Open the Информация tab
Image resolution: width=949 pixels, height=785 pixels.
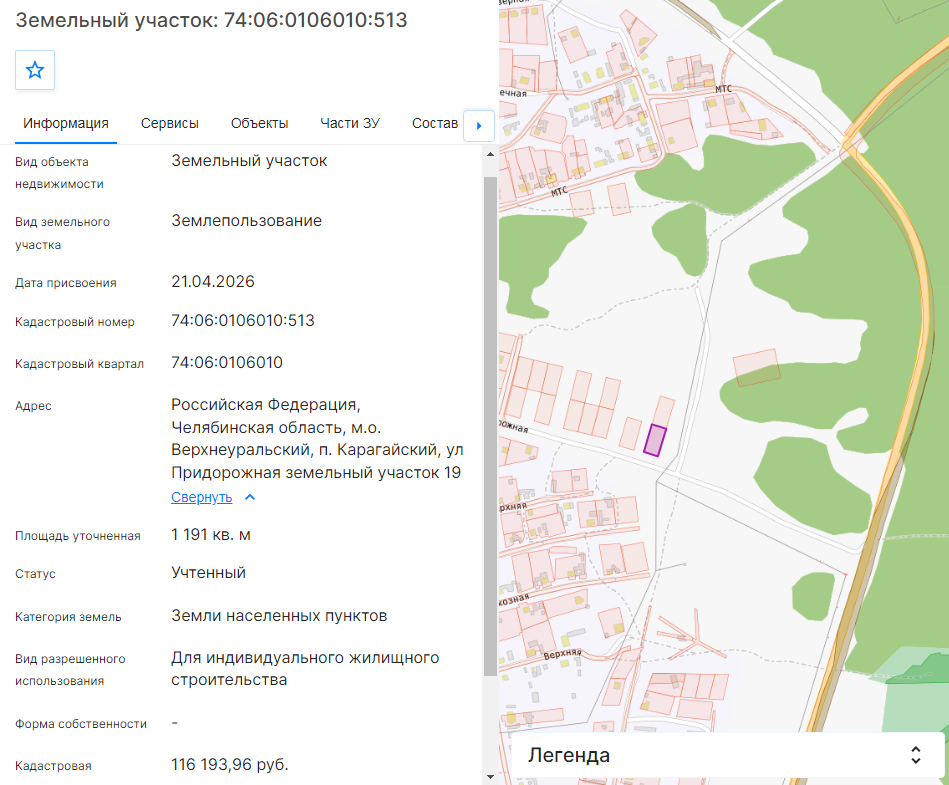(x=66, y=123)
